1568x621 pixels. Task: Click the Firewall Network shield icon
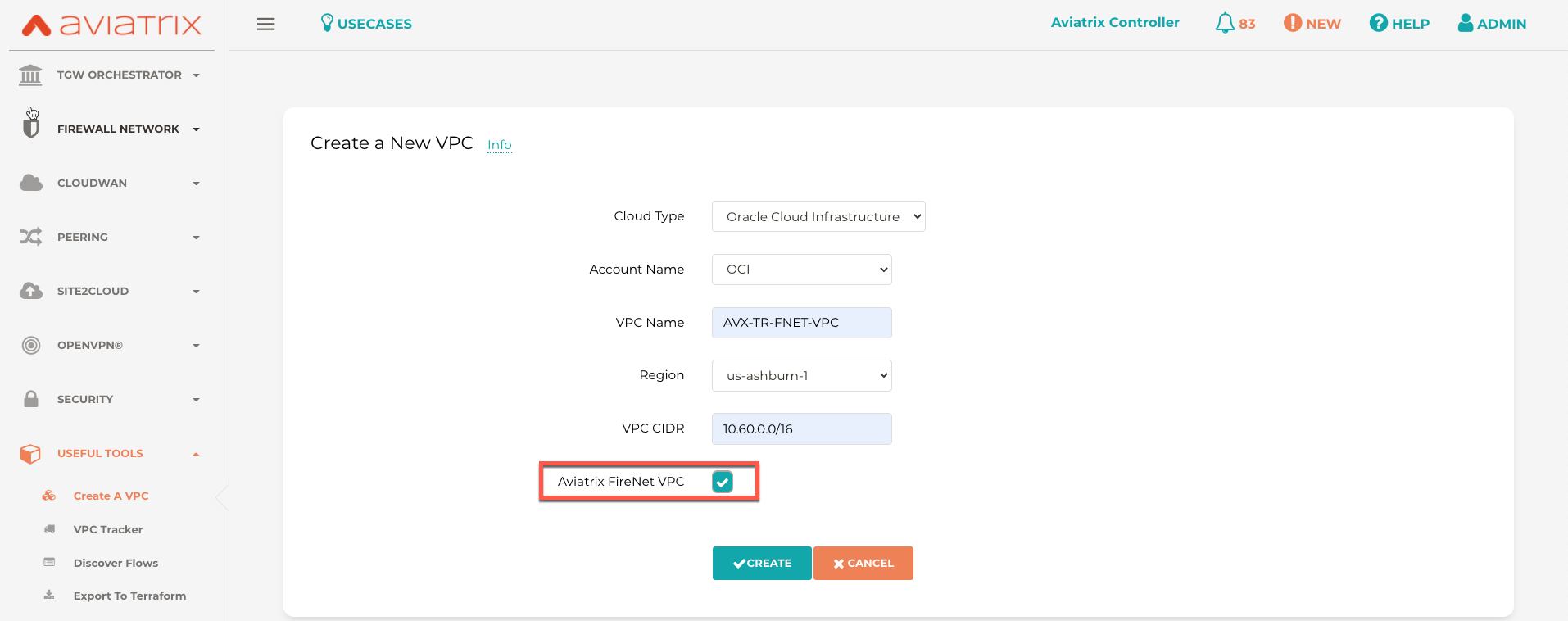pyautogui.click(x=31, y=127)
